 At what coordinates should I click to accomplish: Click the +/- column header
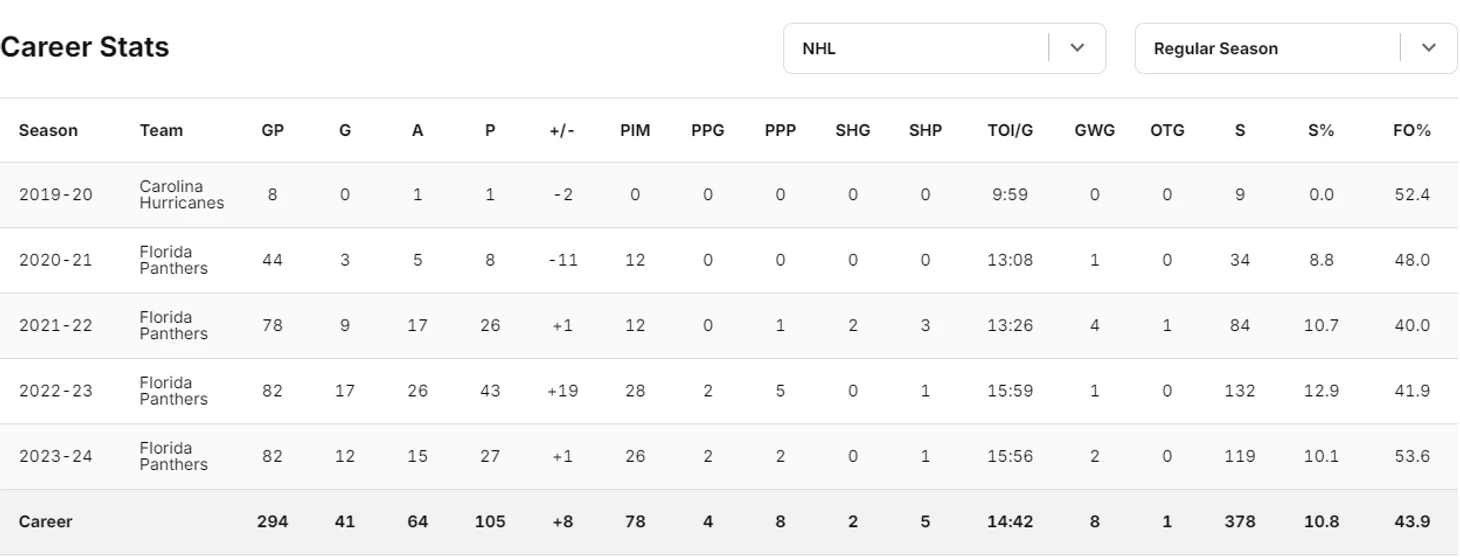[562, 130]
